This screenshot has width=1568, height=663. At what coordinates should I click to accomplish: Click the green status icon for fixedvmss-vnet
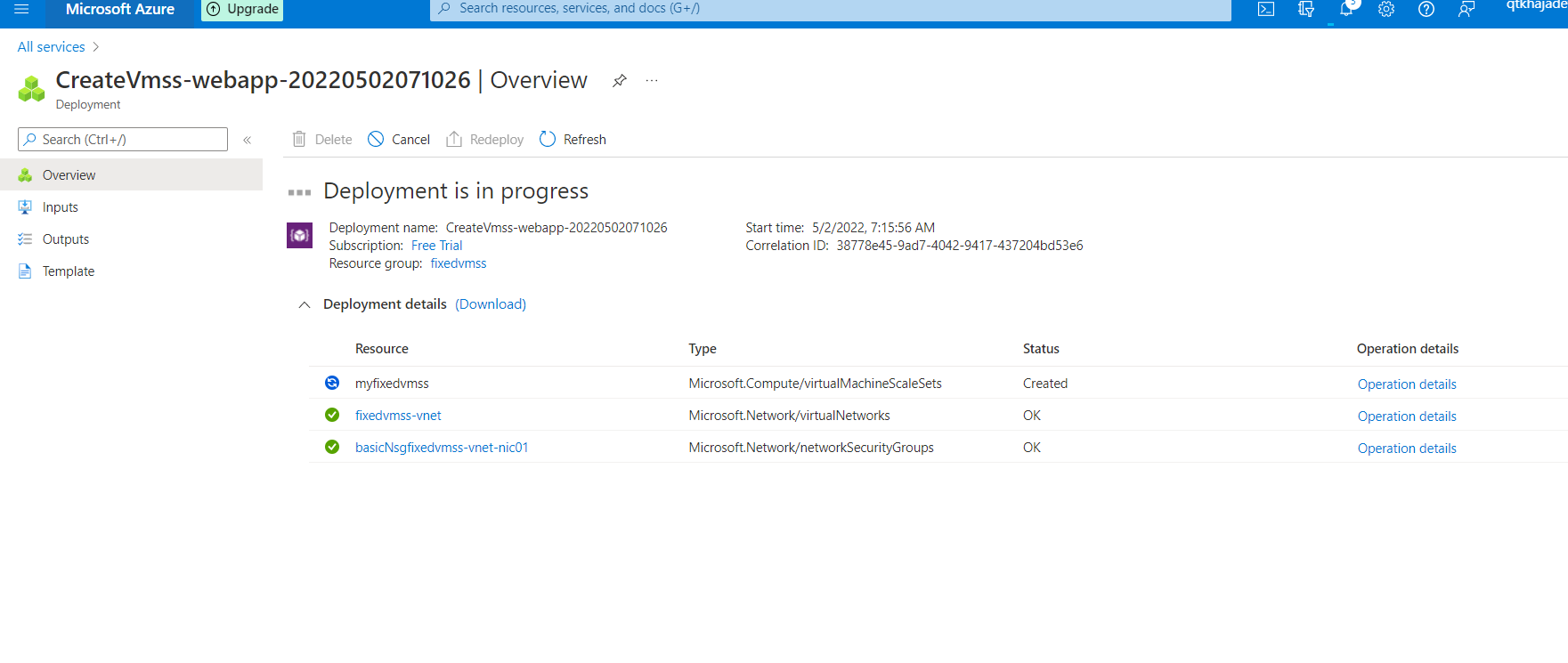[x=332, y=415]
